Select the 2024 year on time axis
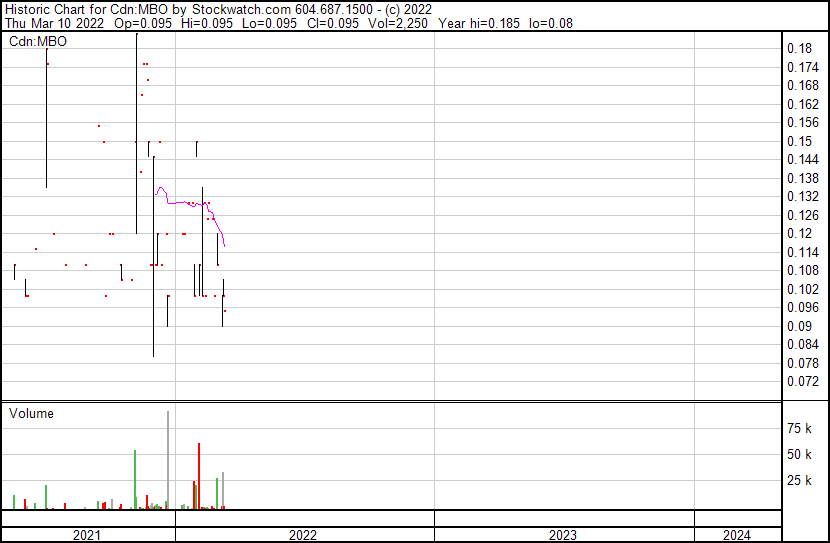 pos(736,535)
